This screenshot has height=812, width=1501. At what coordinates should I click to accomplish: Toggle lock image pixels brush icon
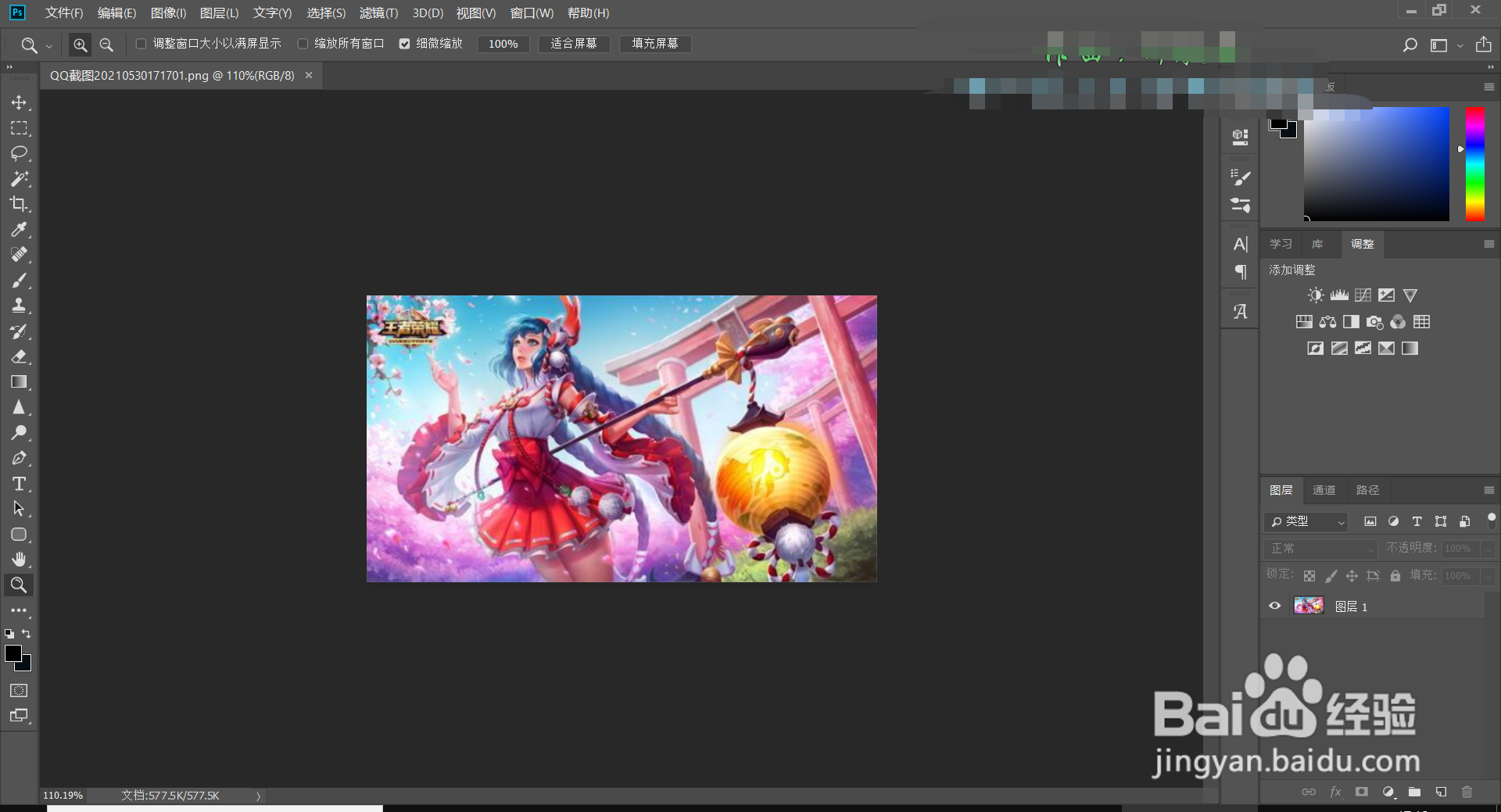click(x=1331, y=576)
